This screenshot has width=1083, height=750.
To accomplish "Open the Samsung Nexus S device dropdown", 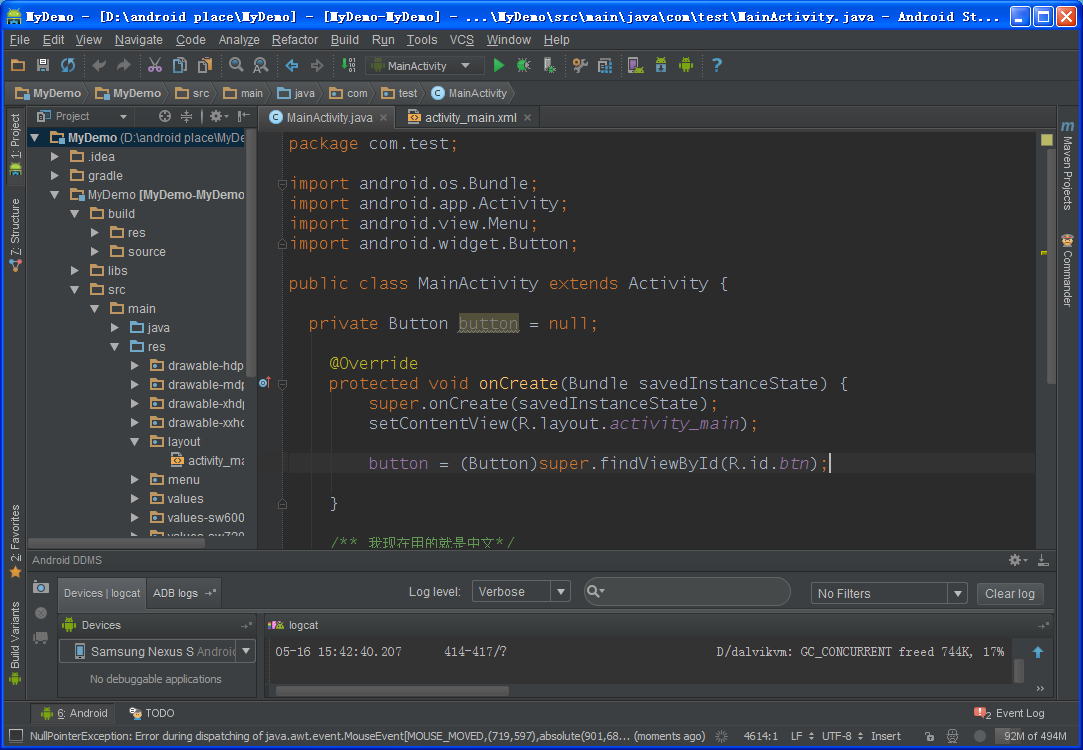I will [157, 651].
